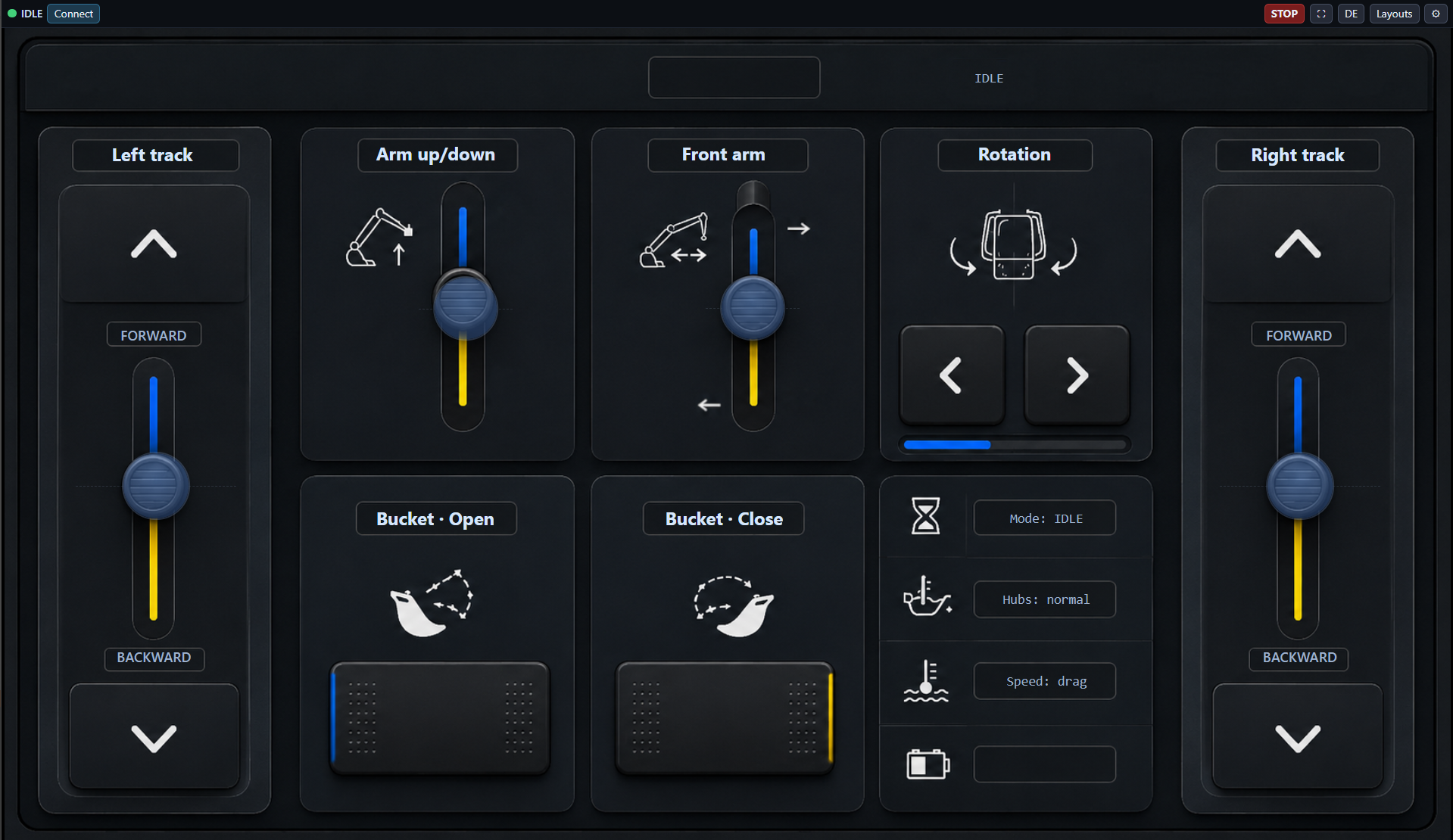Image resolution: width=1453 pixels, height=840 pixels.
Task: Click Right track BACKWARD label
Action: 1299,658
